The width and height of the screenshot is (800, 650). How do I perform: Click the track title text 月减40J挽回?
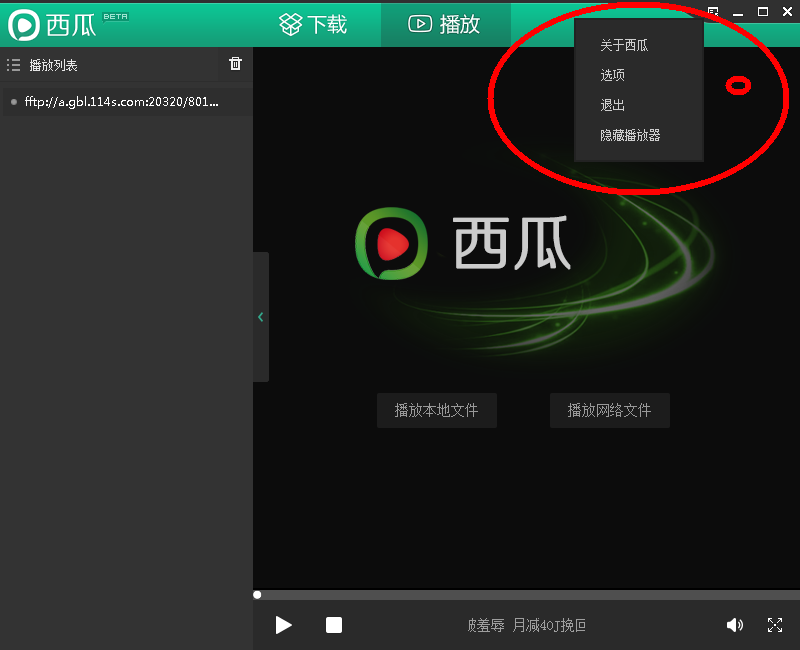click(549, 625)
